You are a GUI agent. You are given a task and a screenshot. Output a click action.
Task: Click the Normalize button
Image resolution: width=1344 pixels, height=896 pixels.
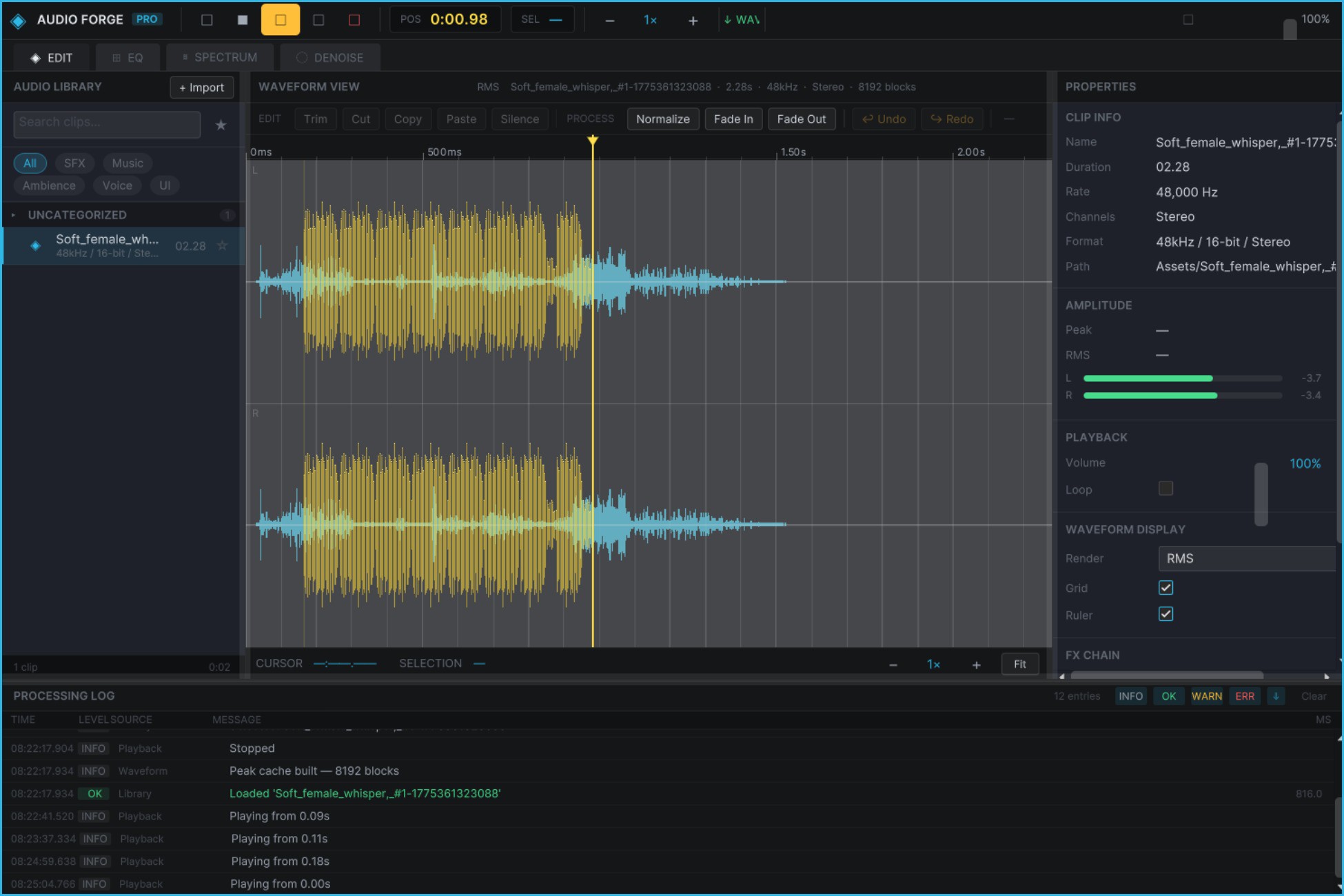[x=662, y=119]
